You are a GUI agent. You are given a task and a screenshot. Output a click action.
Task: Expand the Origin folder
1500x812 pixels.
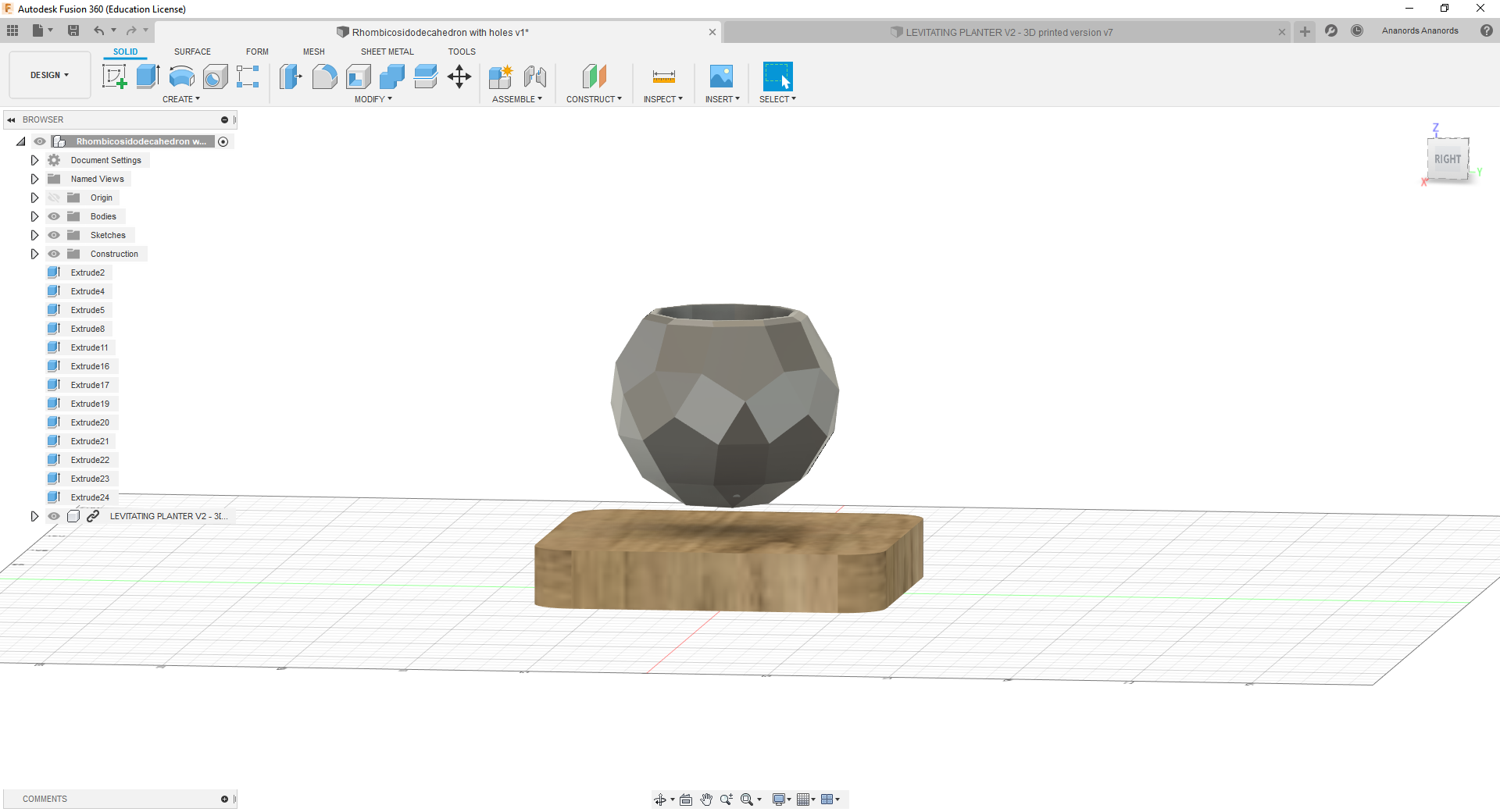pyautogui.click(x=34, y=198)
